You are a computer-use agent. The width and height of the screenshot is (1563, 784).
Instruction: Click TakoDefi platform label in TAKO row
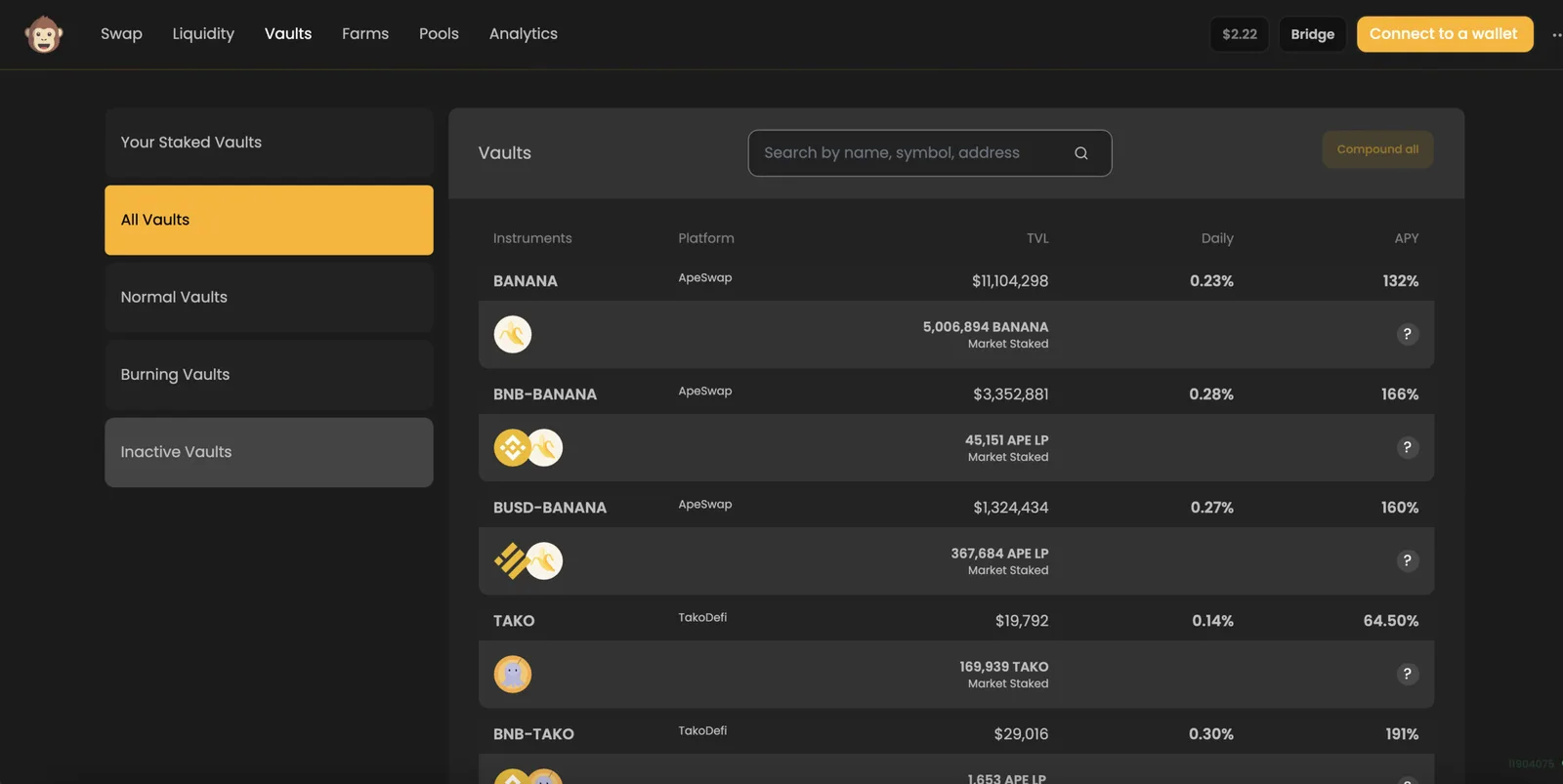pyautogui.click(x=702, y=618)
